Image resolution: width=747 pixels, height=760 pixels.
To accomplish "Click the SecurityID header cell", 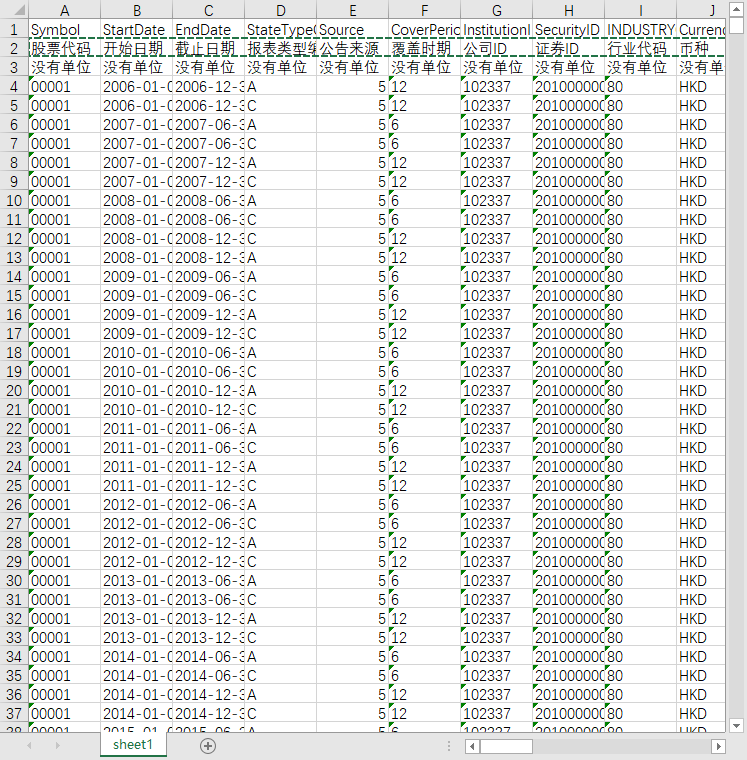I will (569, 30).
